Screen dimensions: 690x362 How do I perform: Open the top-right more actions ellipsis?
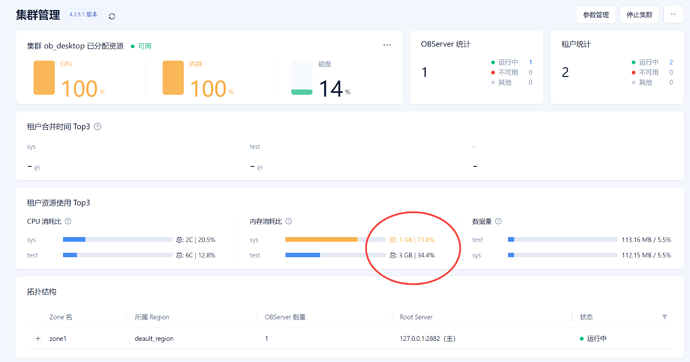pos(673,15)
